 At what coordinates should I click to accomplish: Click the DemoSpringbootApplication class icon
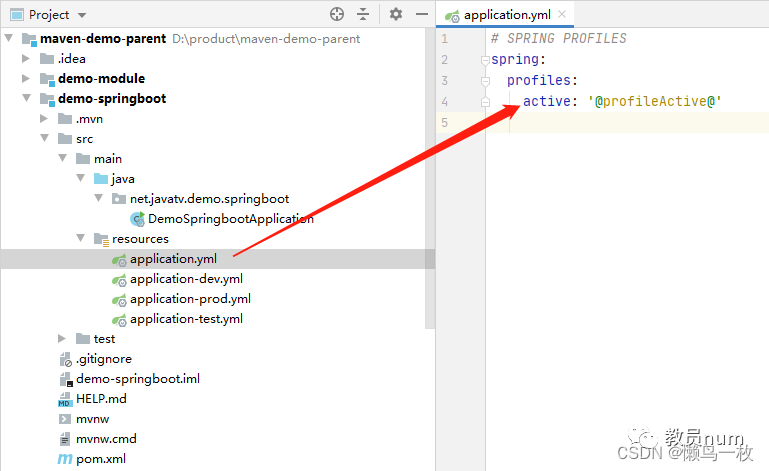[x=137, y=219]
